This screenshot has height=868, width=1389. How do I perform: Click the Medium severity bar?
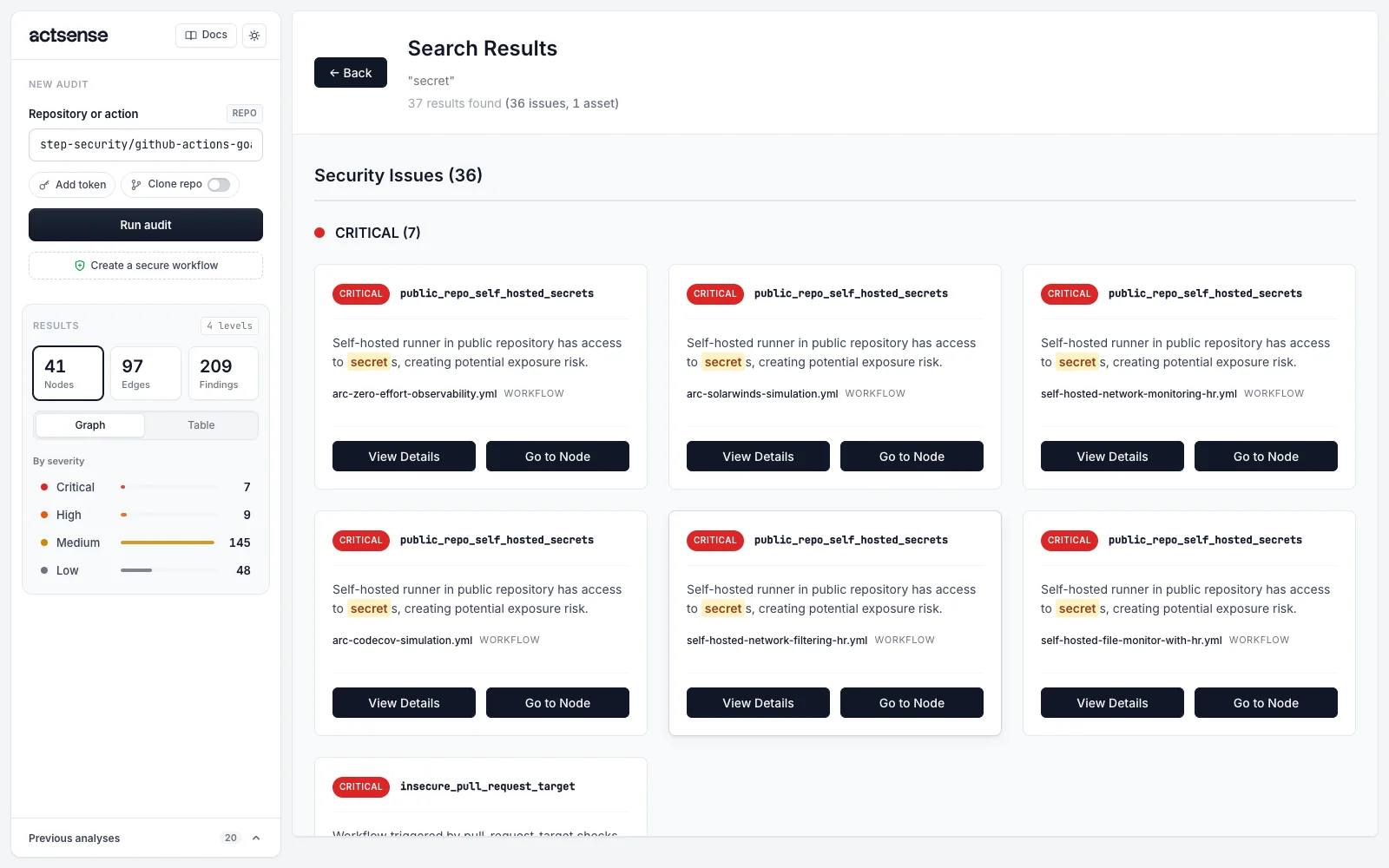click(x=168, y=542)
